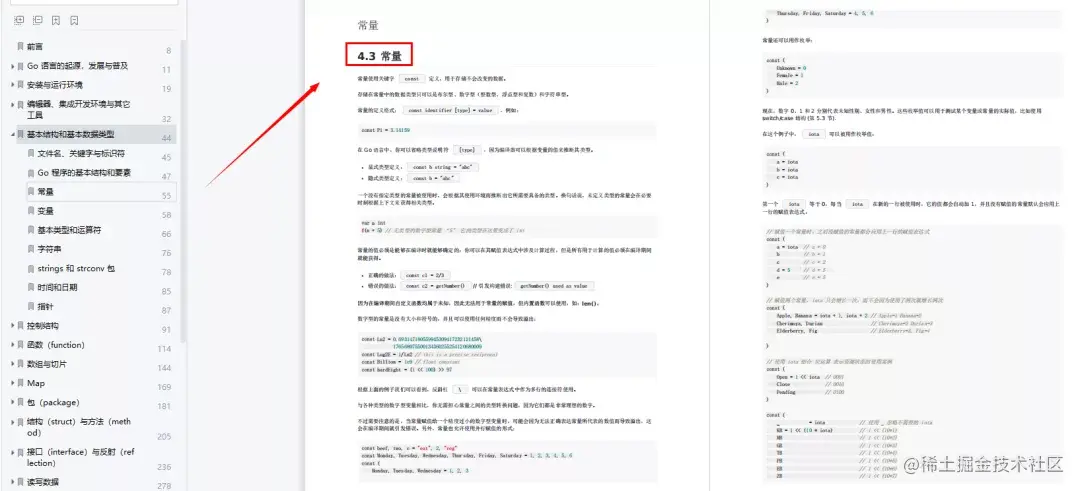Open the 包 (package) chapter title
This screenshot has height=491, width=1080.
click(53, 402)
